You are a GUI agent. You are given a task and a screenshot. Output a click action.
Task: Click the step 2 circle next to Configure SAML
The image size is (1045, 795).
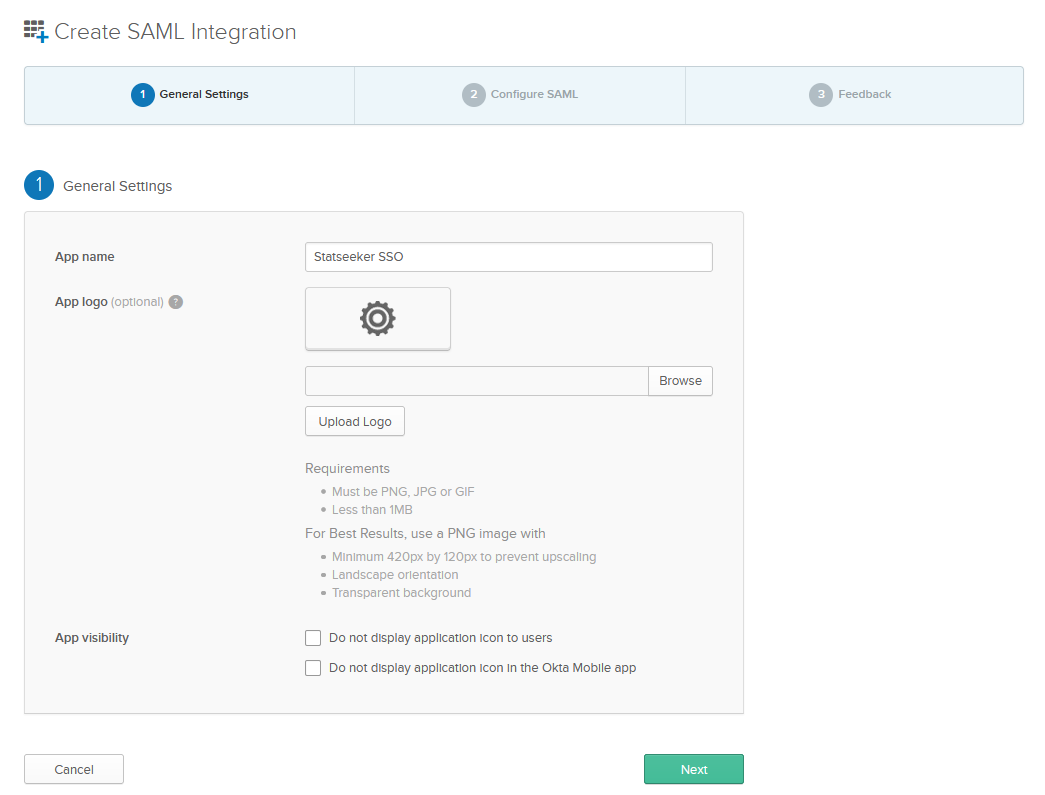[x=473, y=95]
